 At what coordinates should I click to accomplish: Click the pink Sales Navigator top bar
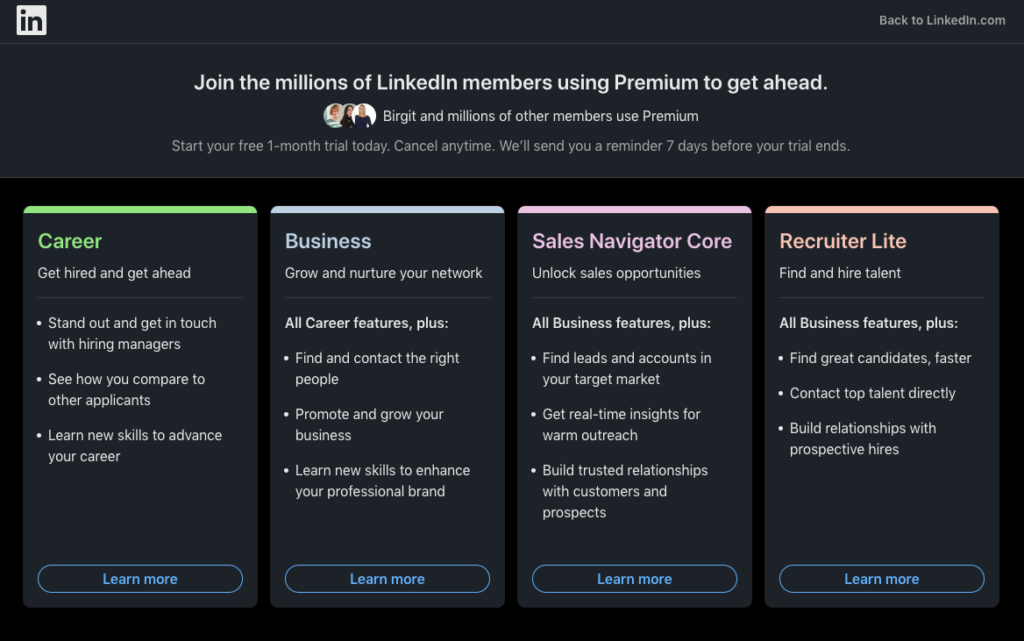point(634,210)
